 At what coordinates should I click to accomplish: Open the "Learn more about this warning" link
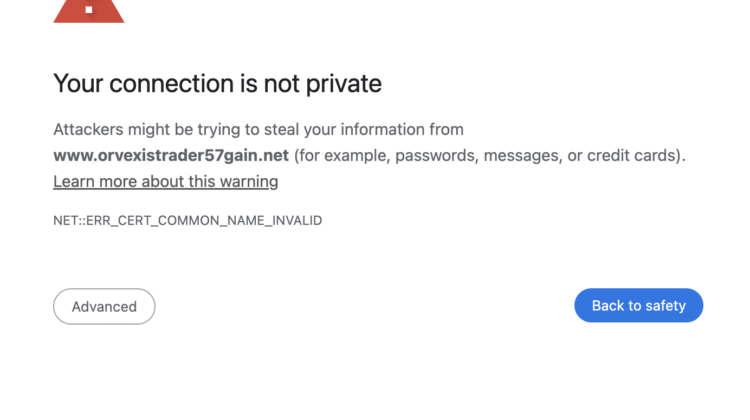165,181
